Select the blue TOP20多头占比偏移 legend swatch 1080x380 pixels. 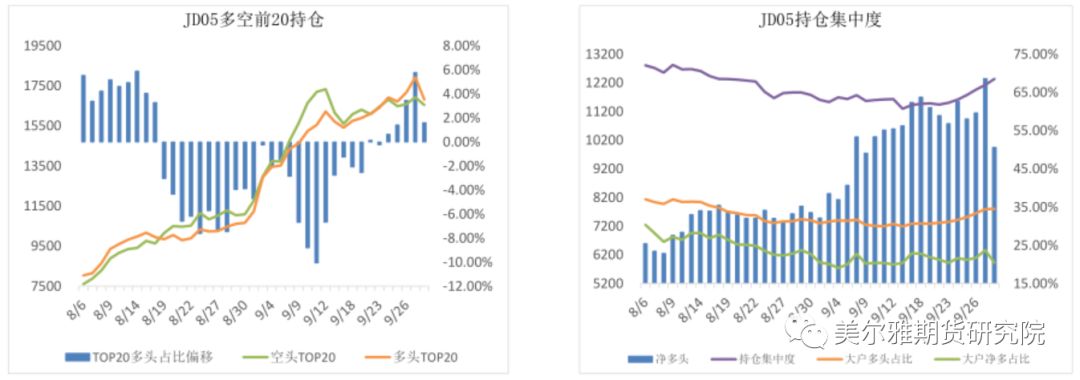click(78, 357)
